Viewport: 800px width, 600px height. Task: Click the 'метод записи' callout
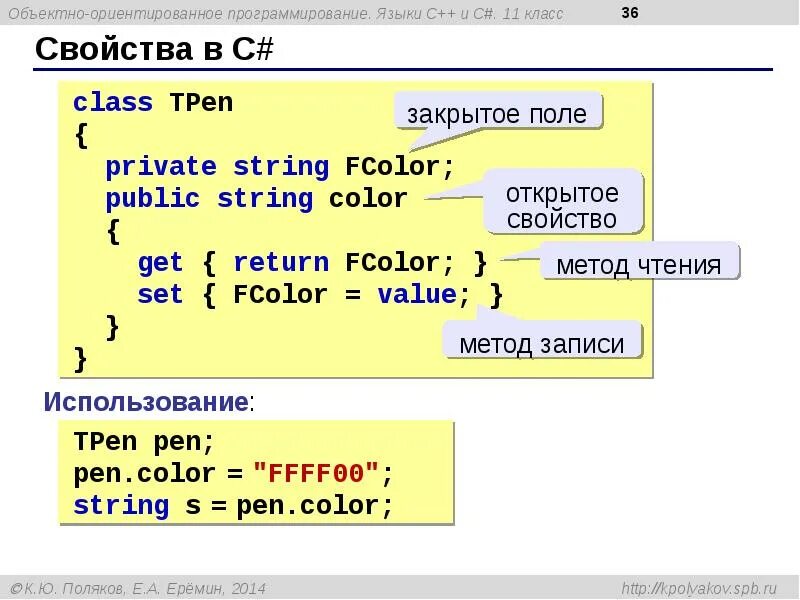(x=542, y=341)
